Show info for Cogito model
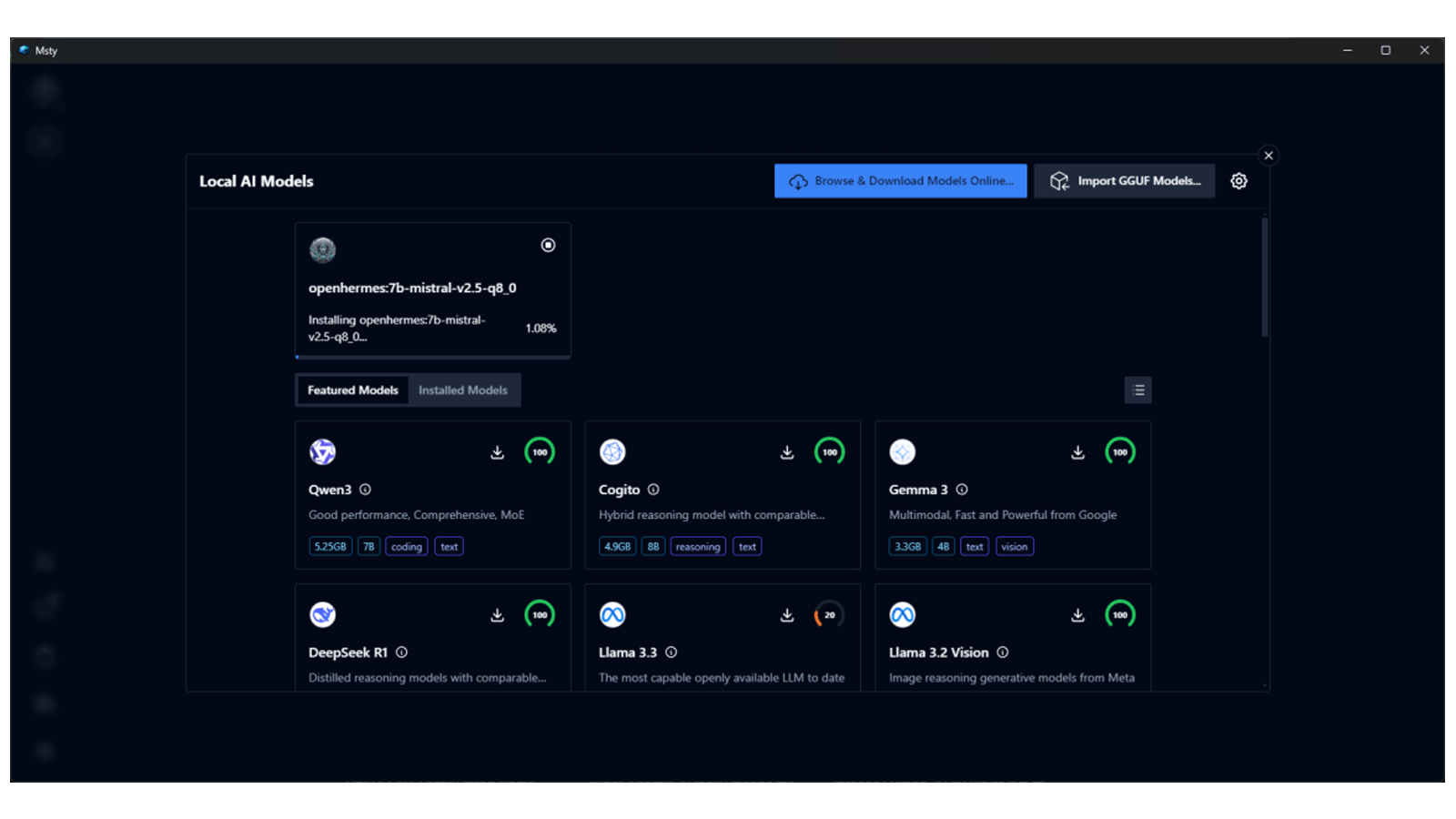This screenshot has height=819, width=1456. pos(653,490)
